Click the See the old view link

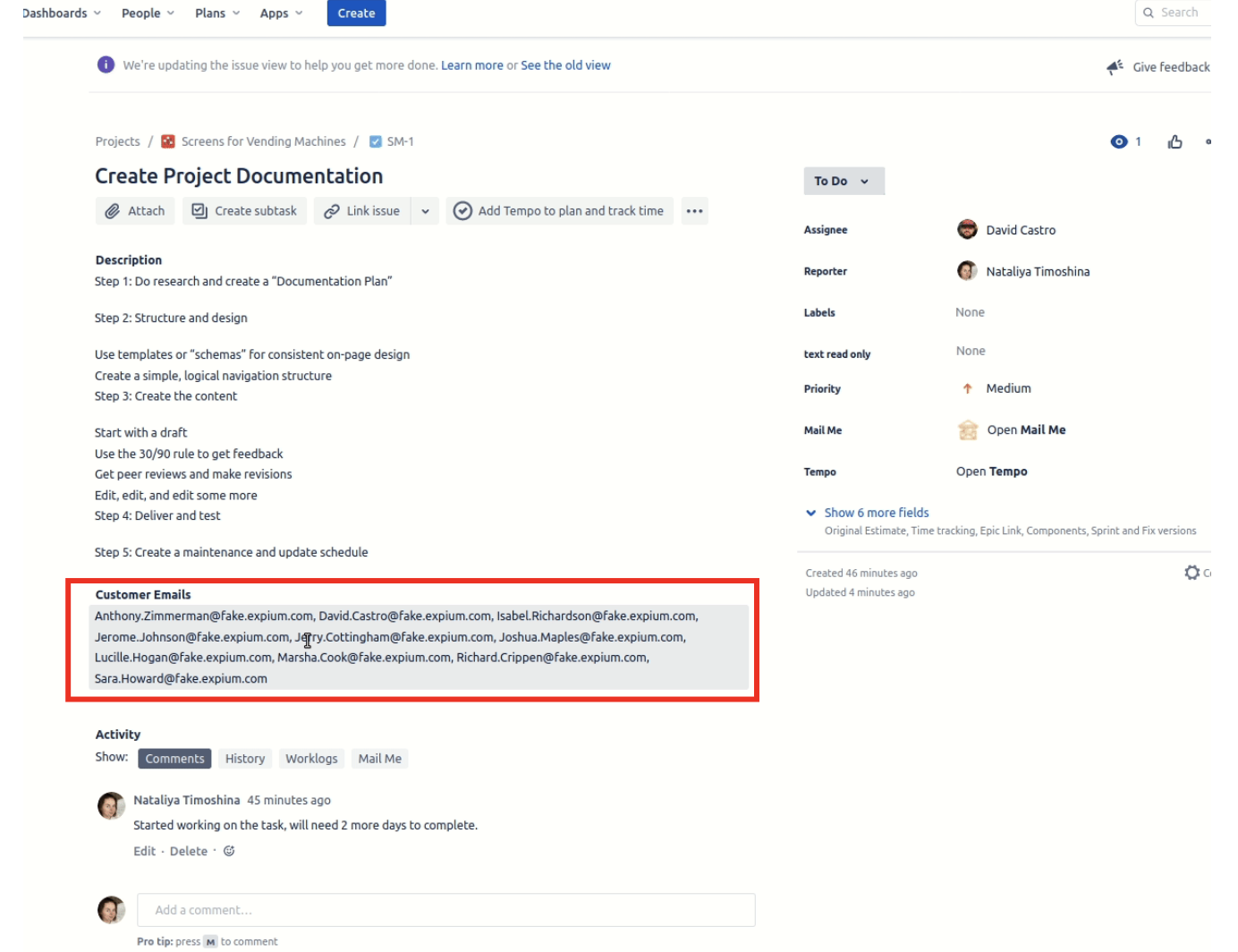pyautogui.click(x=565, y=65)
